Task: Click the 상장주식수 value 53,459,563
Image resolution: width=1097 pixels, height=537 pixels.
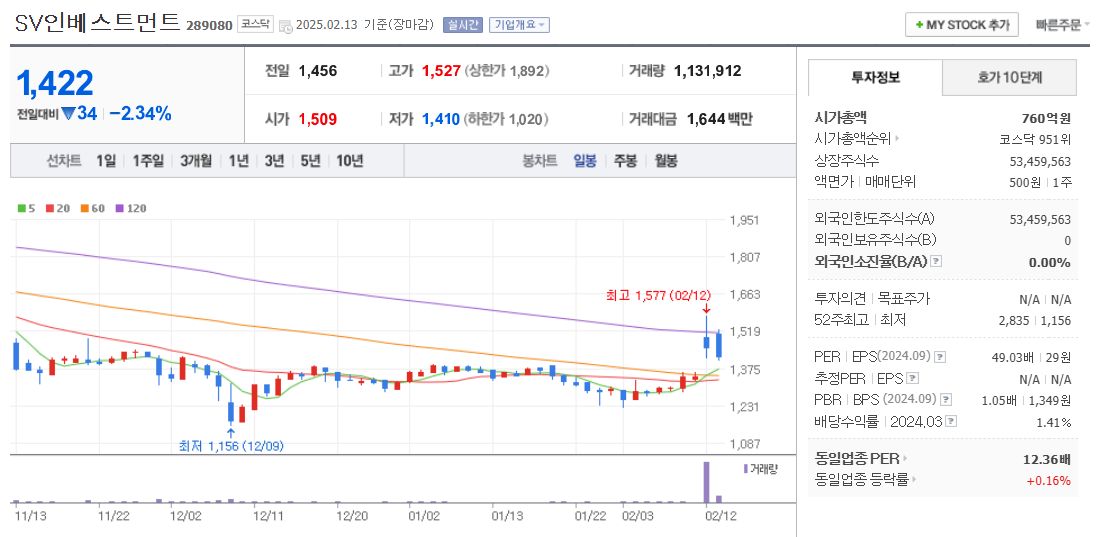Action: [x=1040, y=162]
